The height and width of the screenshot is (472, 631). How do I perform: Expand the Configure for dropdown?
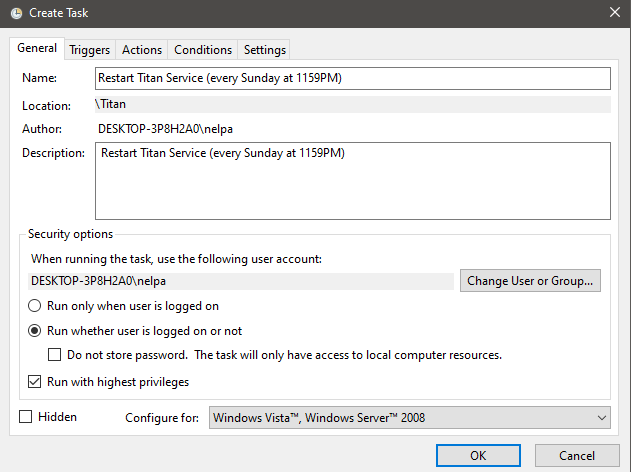[409, 418]
